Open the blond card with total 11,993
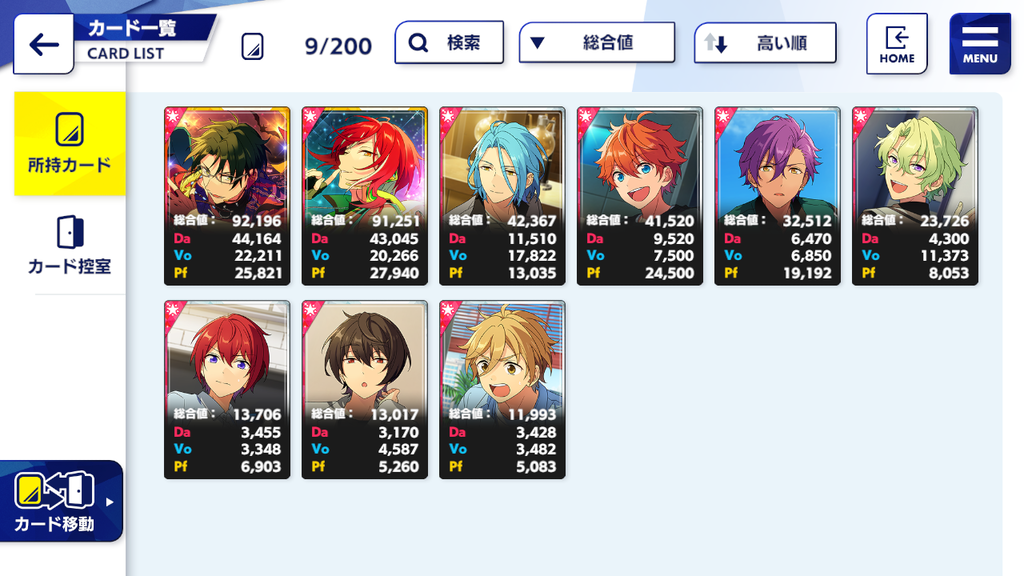The width and height of the screenshot is (1024, 576). (502, 390)
